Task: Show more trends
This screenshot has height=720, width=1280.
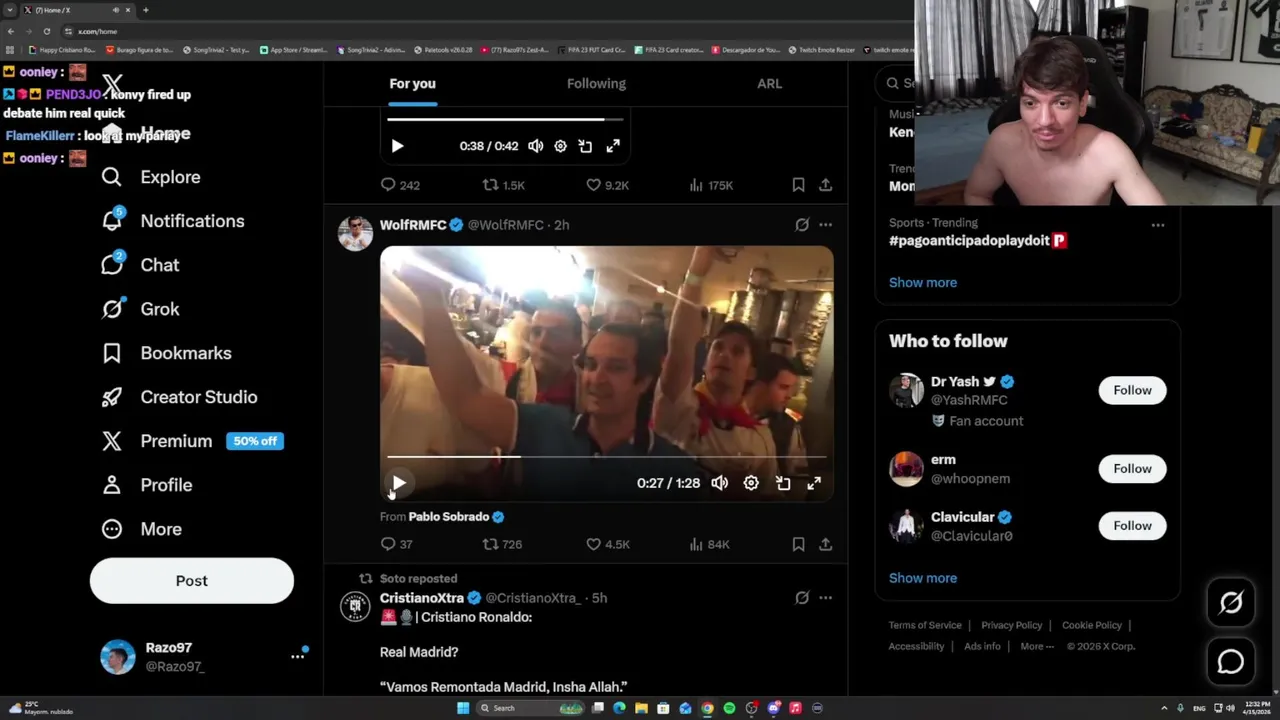Action: [923, 282]
